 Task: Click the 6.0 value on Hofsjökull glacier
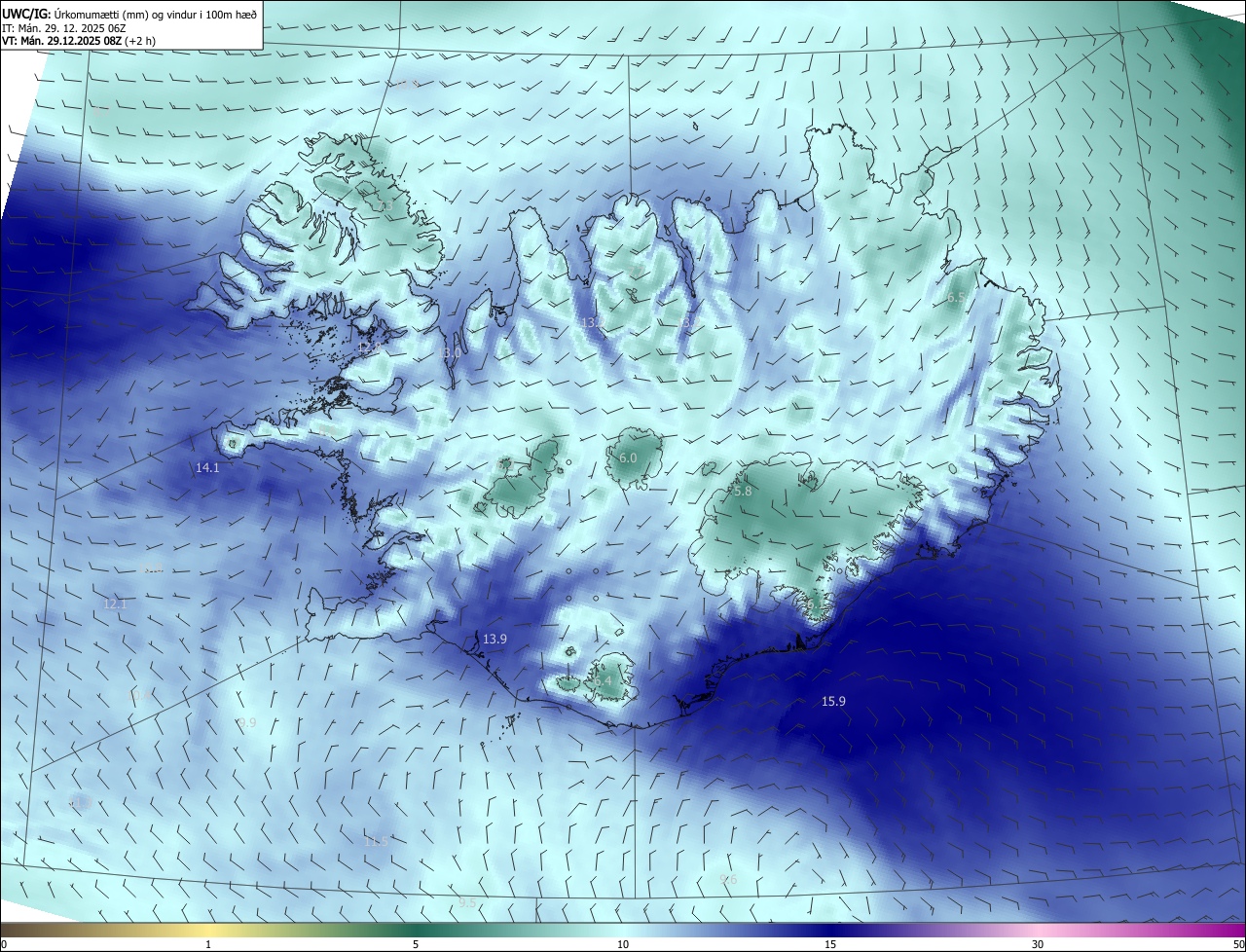point(628,458)
